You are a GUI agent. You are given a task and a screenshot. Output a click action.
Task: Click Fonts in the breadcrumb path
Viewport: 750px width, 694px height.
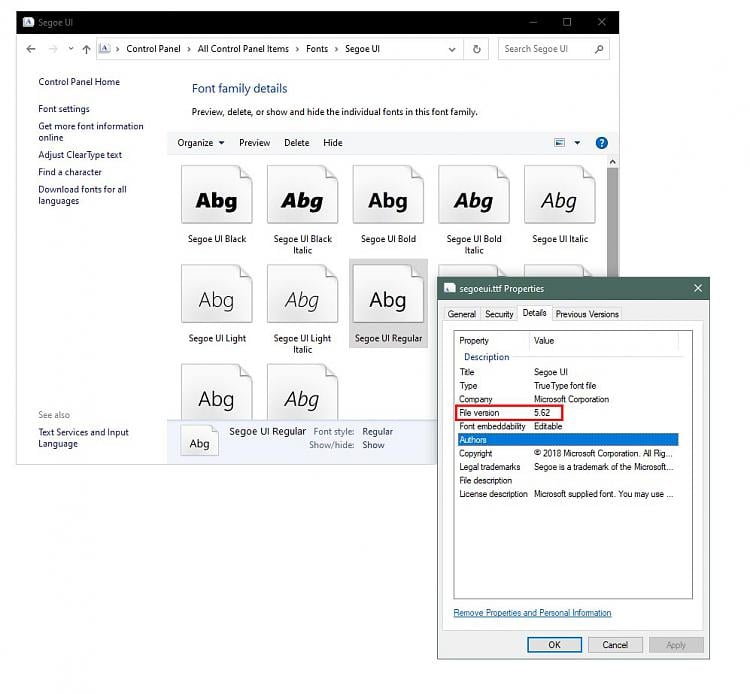pyautogui.click(x=317, y=49)
